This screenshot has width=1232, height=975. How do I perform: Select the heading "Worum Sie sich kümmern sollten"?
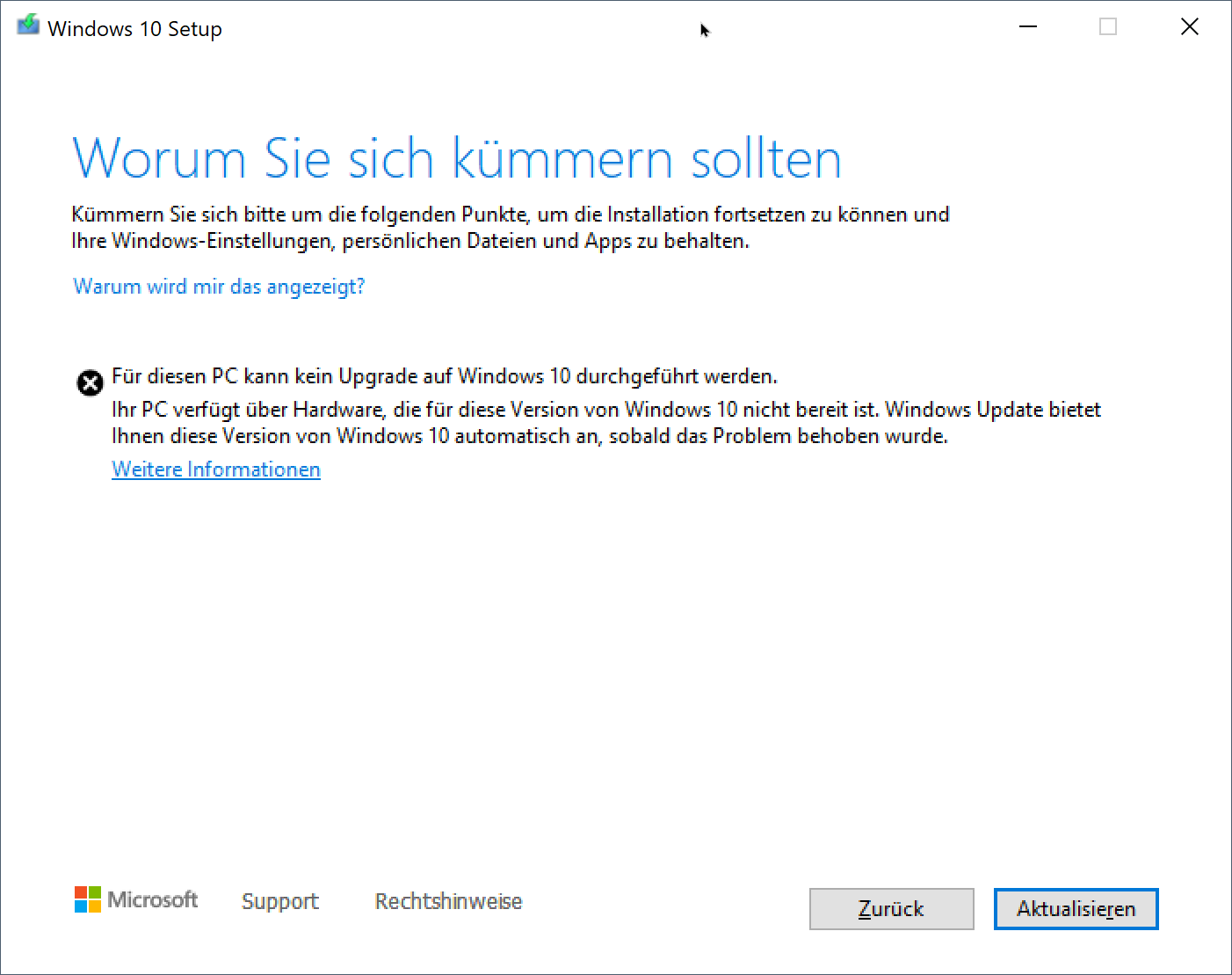[457, 158]
